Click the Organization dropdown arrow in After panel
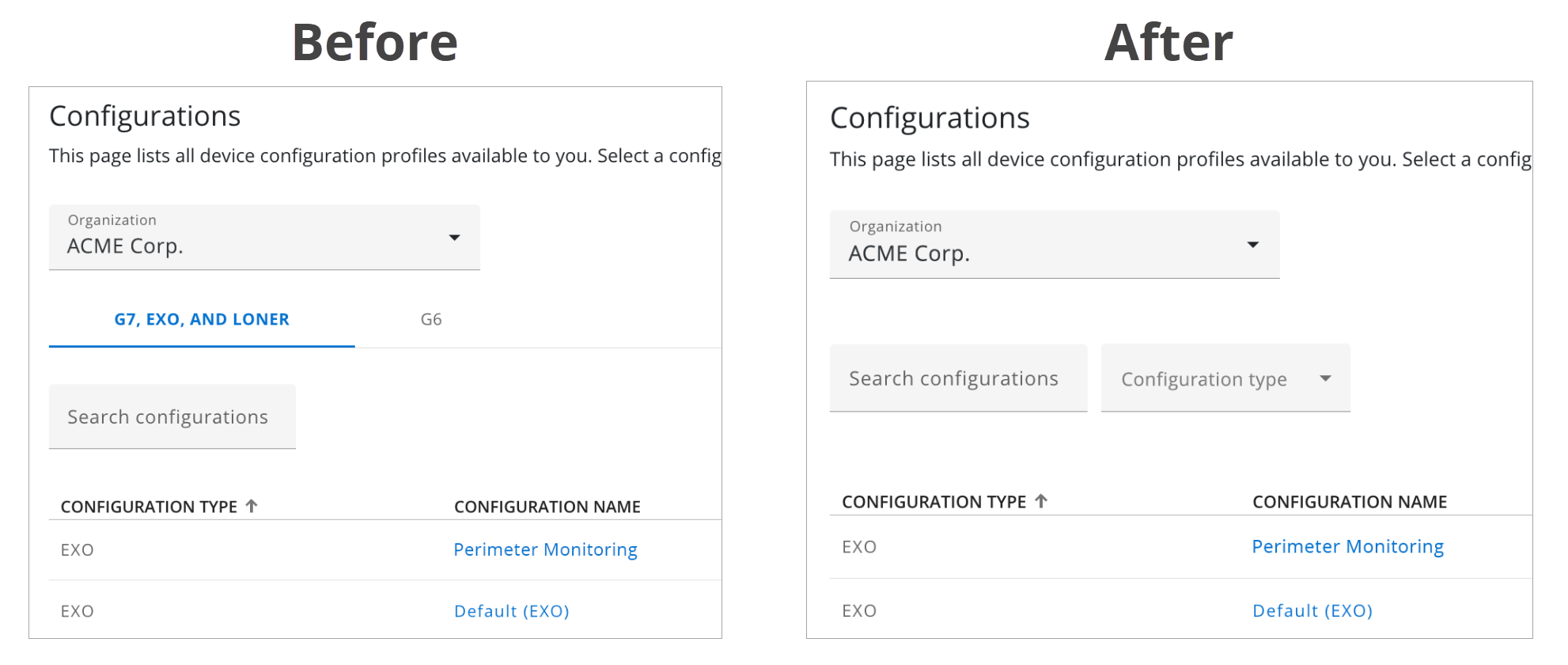1568x665 pixels. point(1252,245)
